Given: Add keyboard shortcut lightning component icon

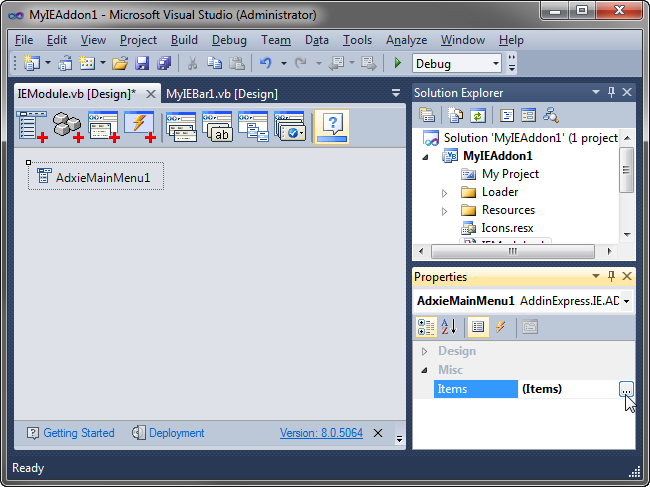Looking at the screenshot, I should click(x=140, y=127).
